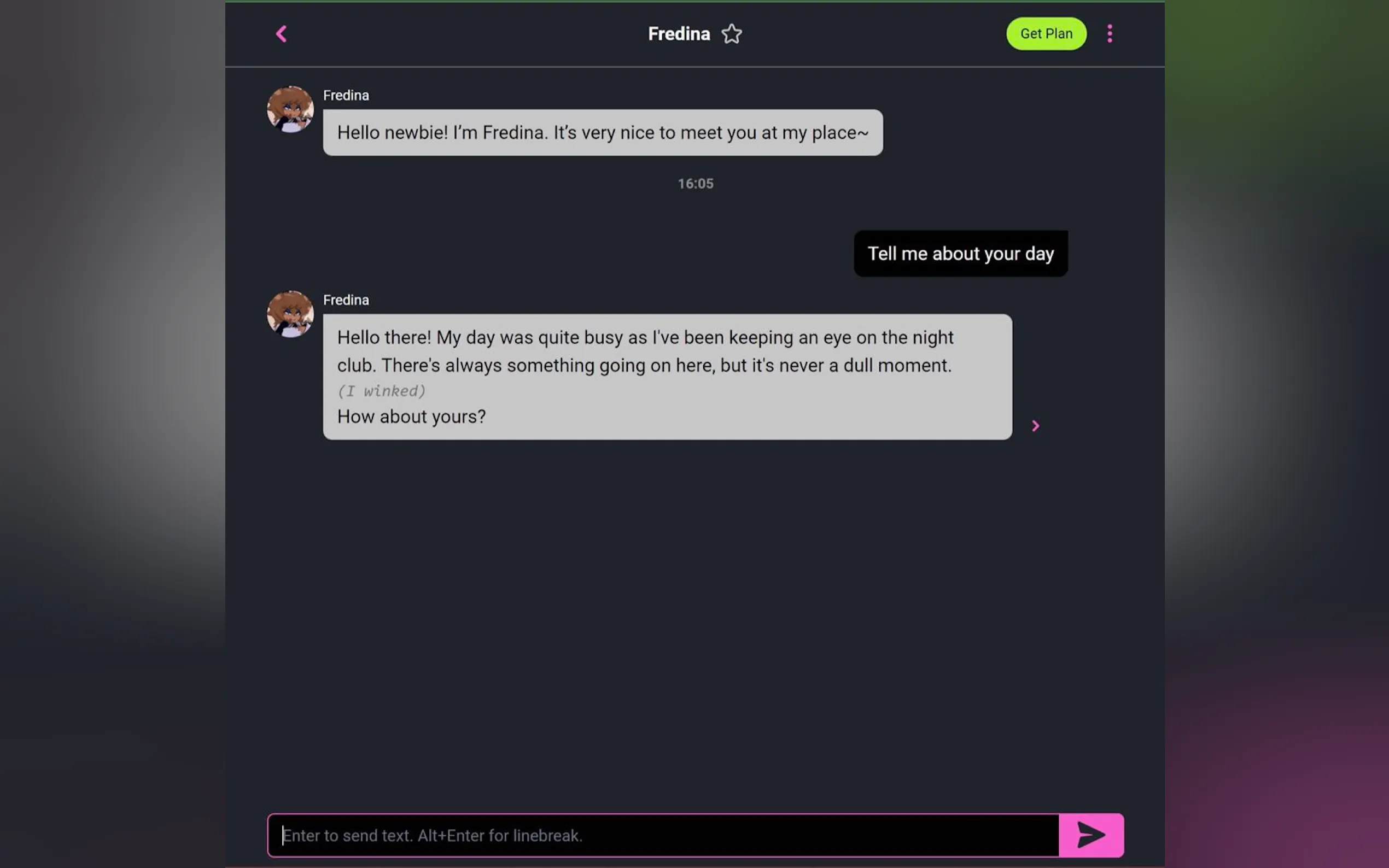Click the "How about yours?" line
Viewport: 1389px width, 868px height.
pyautogui.click(x=411, y=417)
